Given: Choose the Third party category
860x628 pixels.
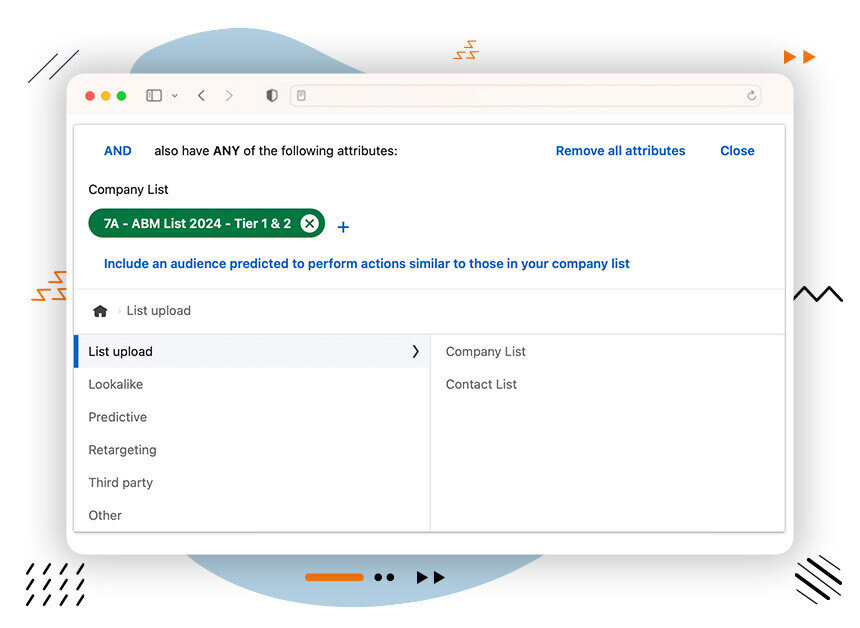Looking at the screenshot, I should [121, 483].
